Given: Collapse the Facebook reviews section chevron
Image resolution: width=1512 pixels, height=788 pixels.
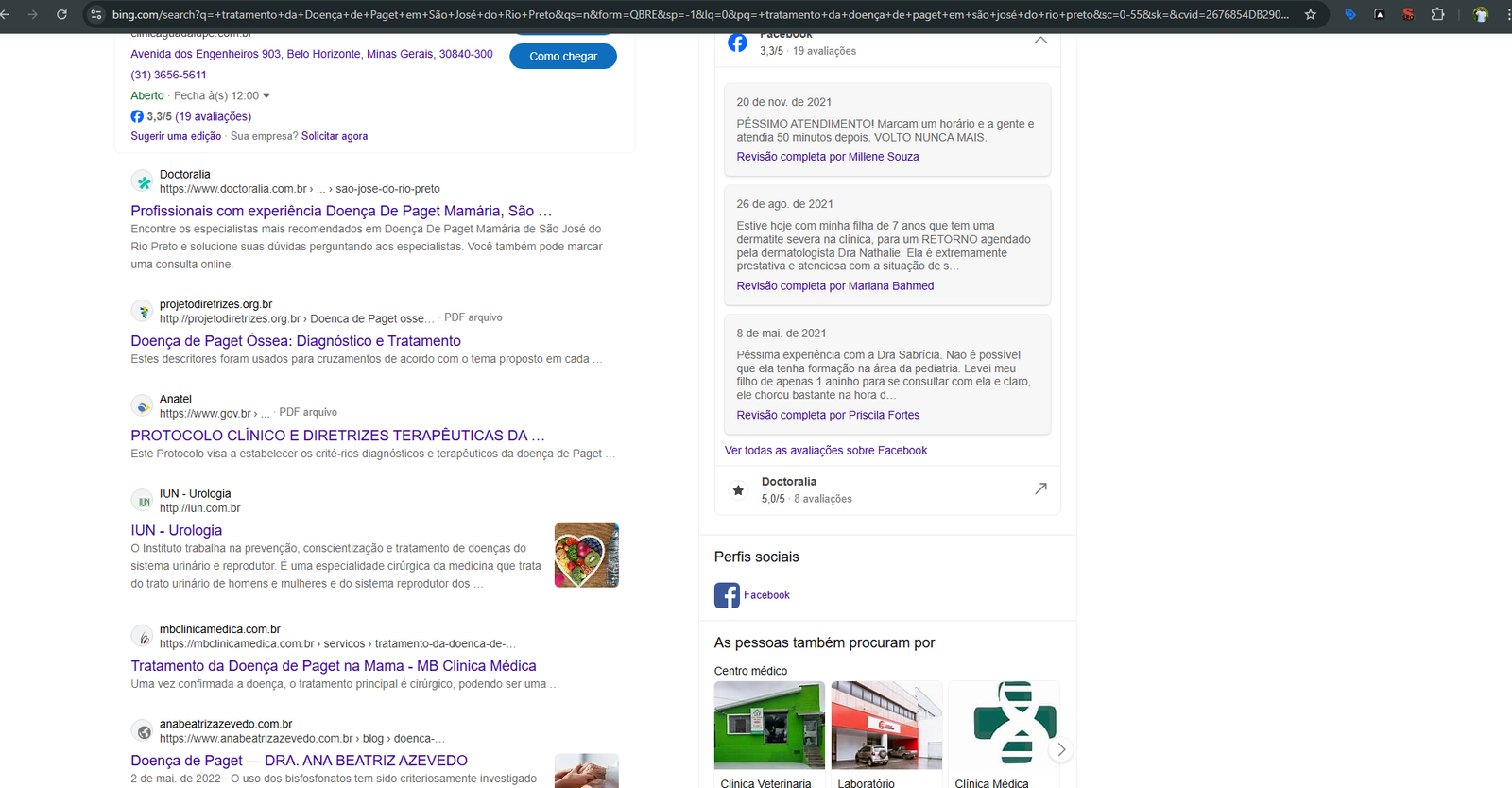Looking at the screenshot, I should coord(1040,41).
